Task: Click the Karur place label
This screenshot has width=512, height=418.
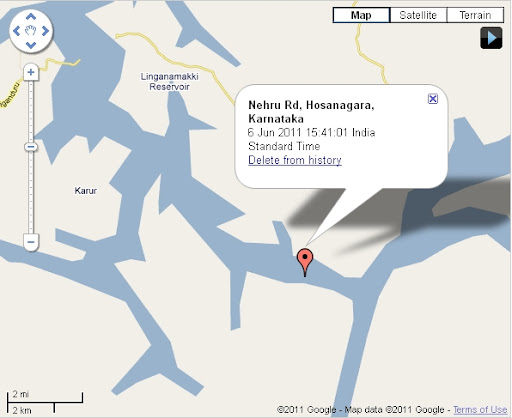Action: 86,191
